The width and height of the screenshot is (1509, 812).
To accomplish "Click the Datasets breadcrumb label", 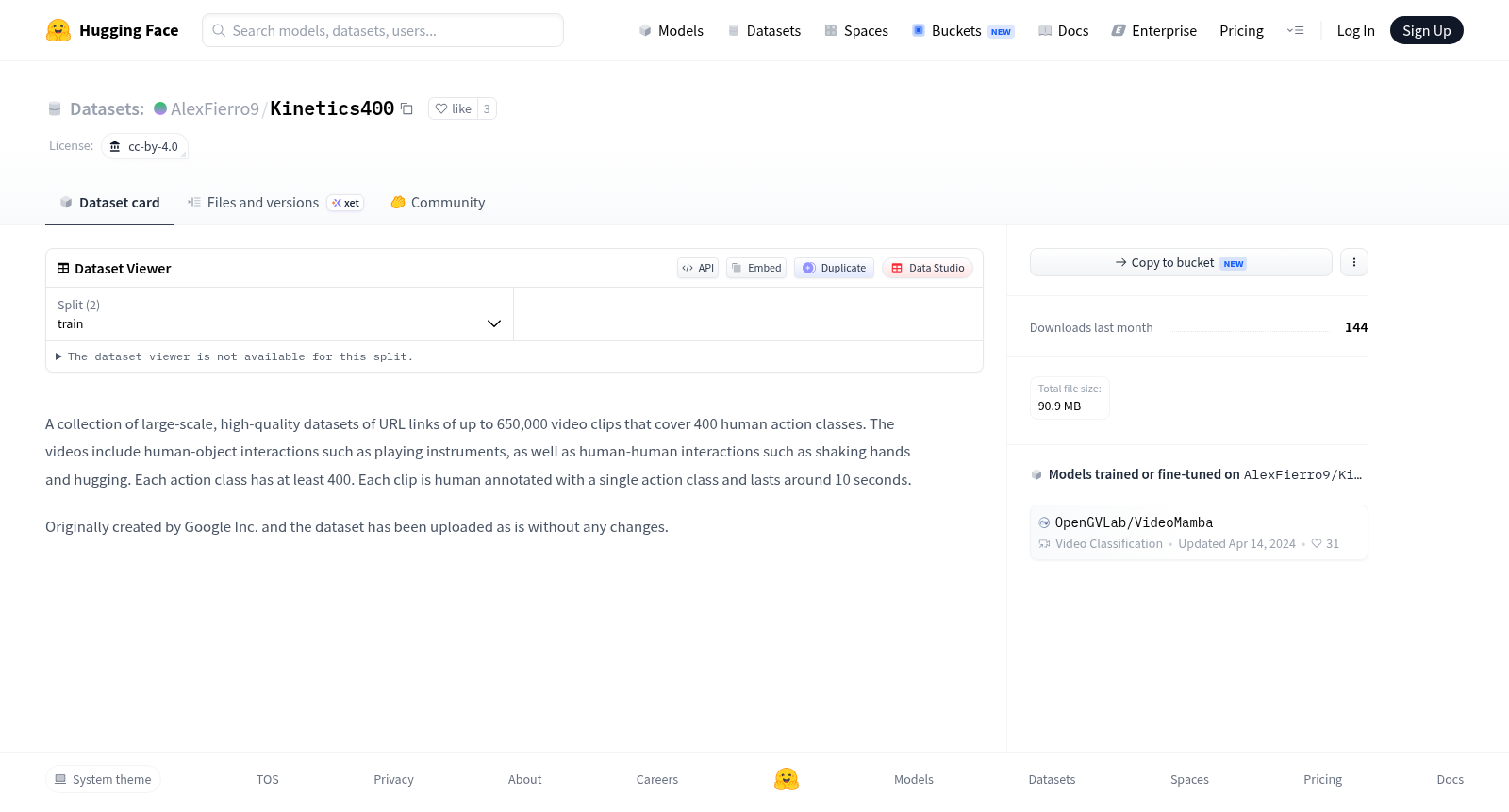I will [x=107, y=108].
